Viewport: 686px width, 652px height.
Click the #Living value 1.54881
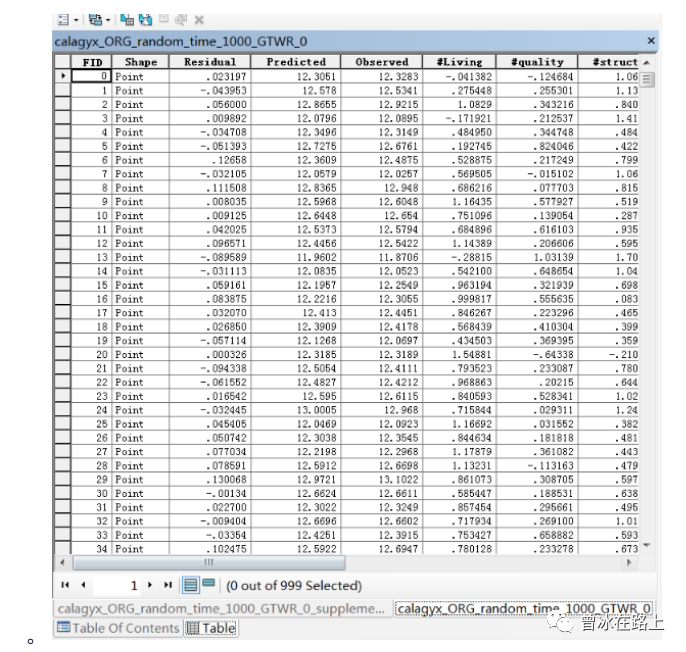[x=459, y=354]
